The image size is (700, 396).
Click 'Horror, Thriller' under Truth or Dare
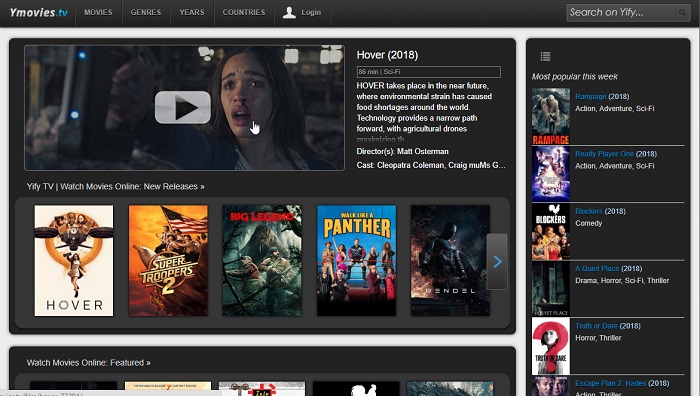(598, 338)
